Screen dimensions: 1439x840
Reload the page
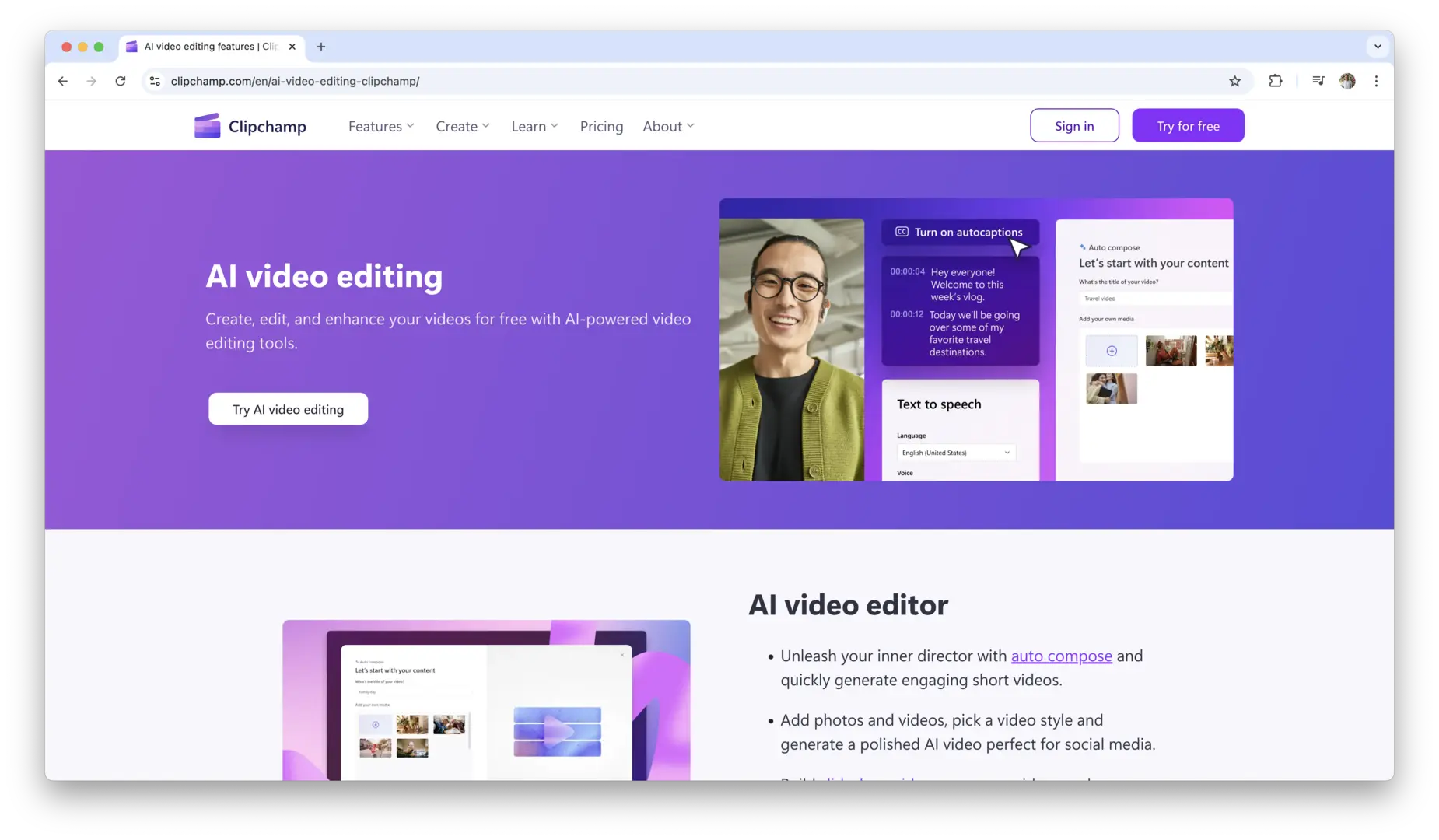click(121, 81)
